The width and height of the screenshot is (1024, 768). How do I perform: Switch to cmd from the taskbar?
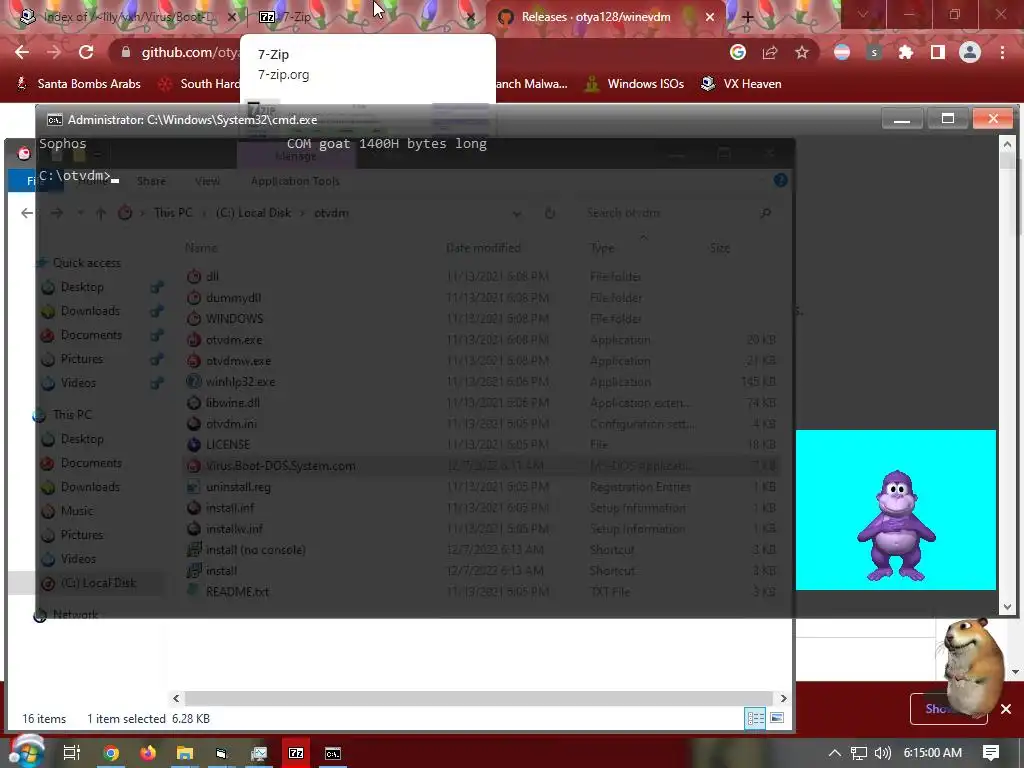[333, 753]
